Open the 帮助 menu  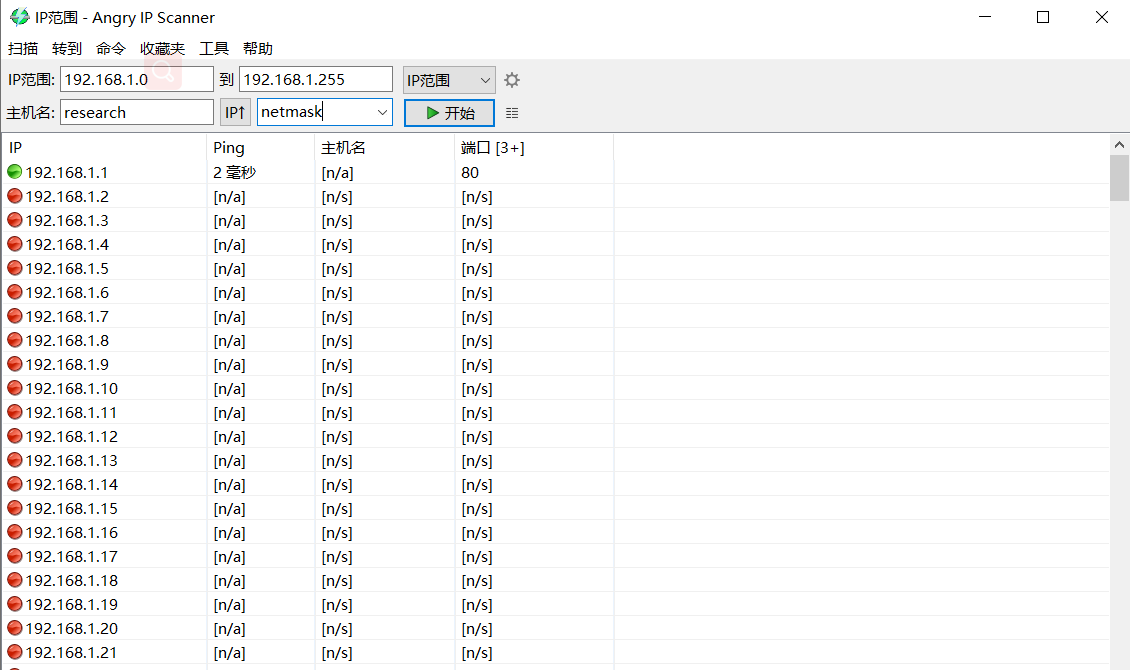[x=257, y=48]
